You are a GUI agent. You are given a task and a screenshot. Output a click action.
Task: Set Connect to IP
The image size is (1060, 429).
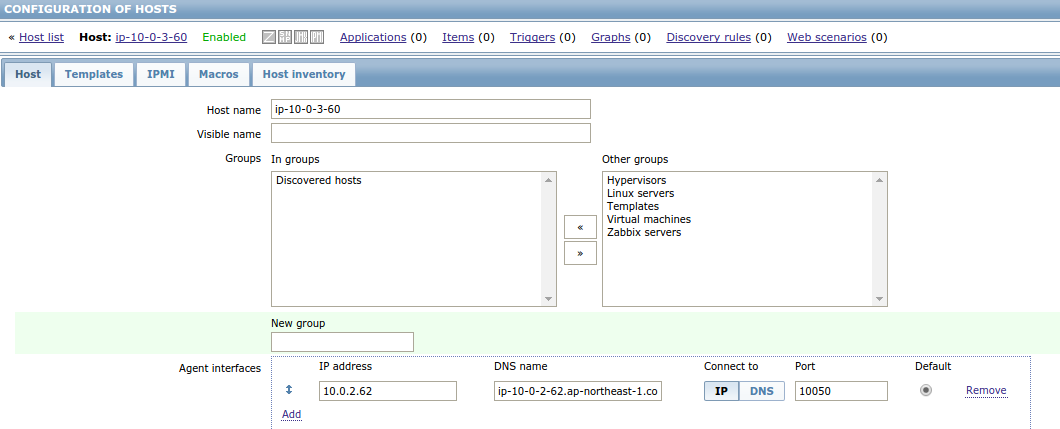[721, 391]
